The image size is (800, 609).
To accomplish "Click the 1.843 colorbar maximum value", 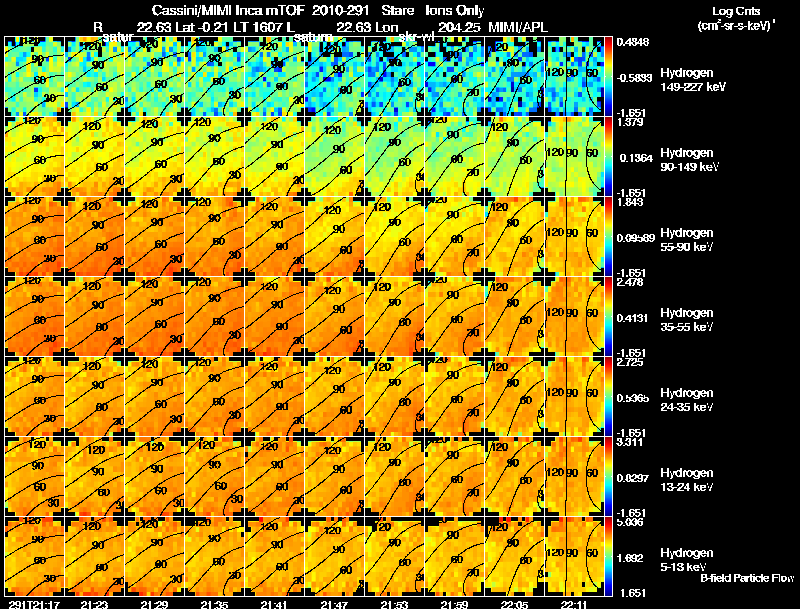I will 630,202.
